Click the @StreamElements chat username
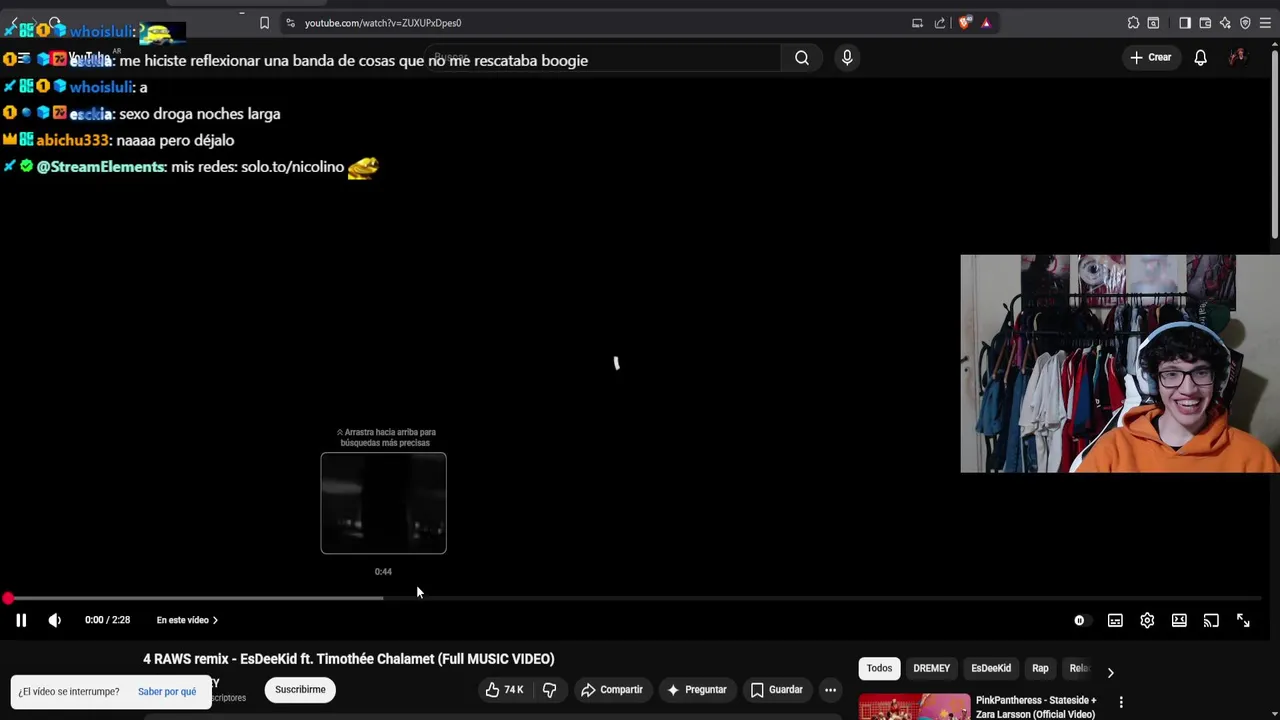The height and width of the screenshot is (720, 1280). pyautogui.click(x=100, y=167)
